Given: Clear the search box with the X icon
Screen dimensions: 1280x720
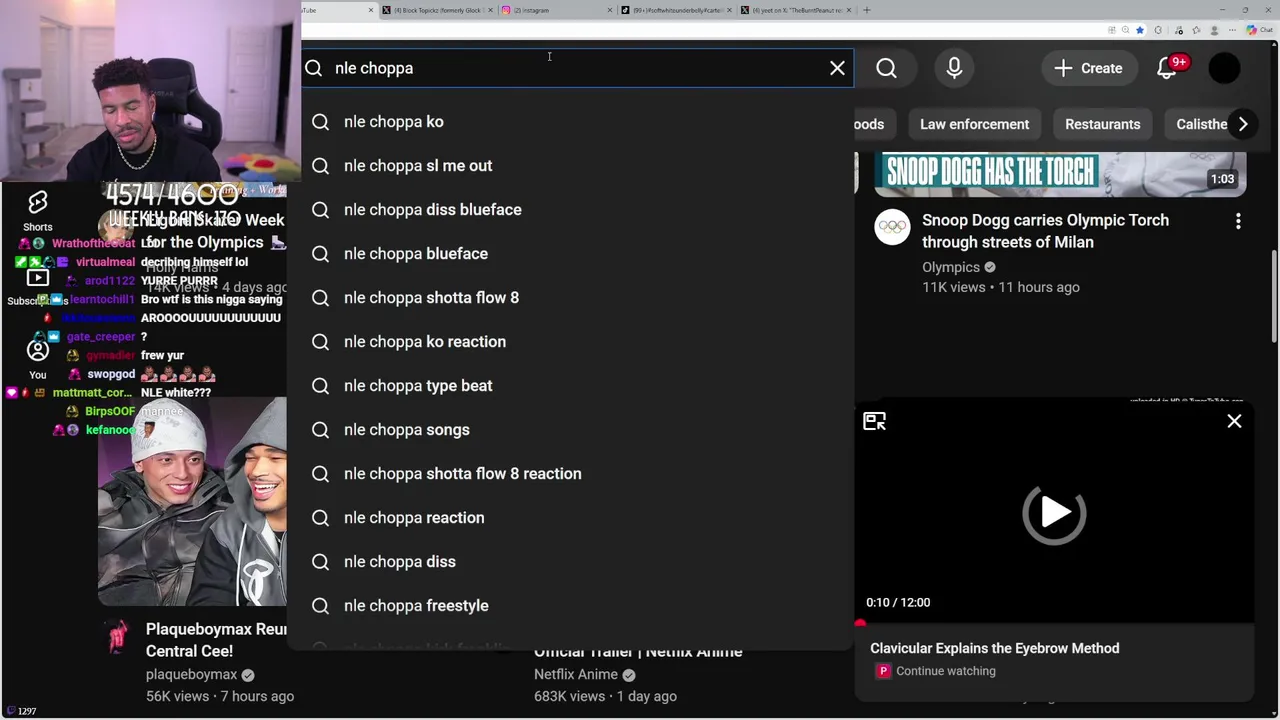Looking at the screenshot, I should point(837,68).
